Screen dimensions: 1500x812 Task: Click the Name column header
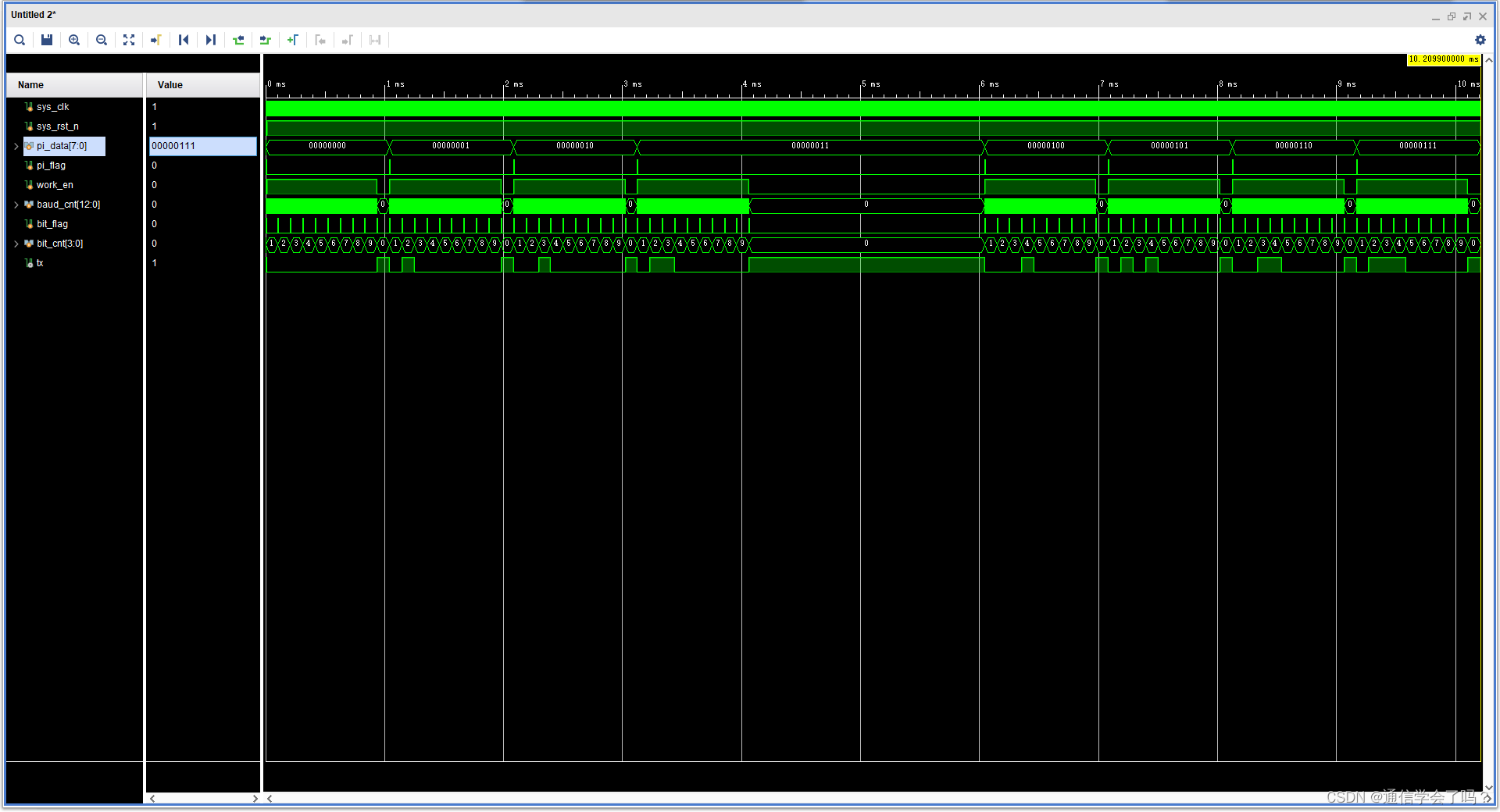pos(75,85)
